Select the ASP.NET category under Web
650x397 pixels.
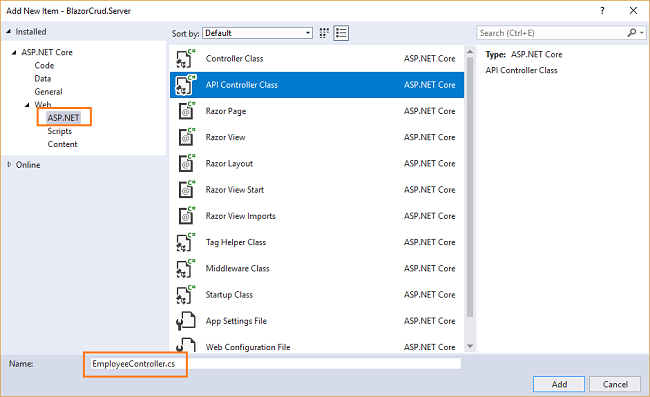63,118
